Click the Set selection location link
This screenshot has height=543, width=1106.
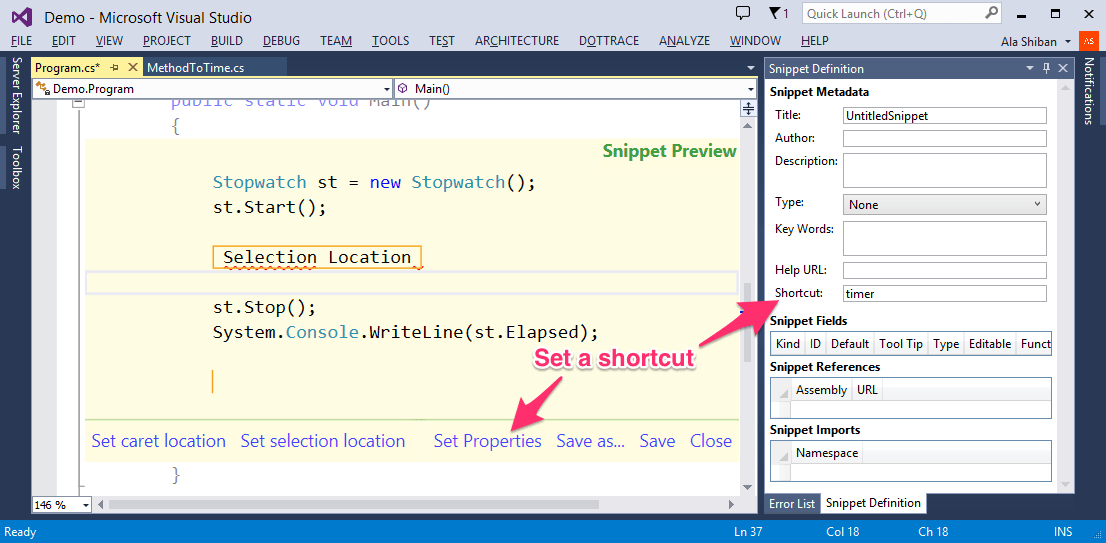tap(323, 441)
